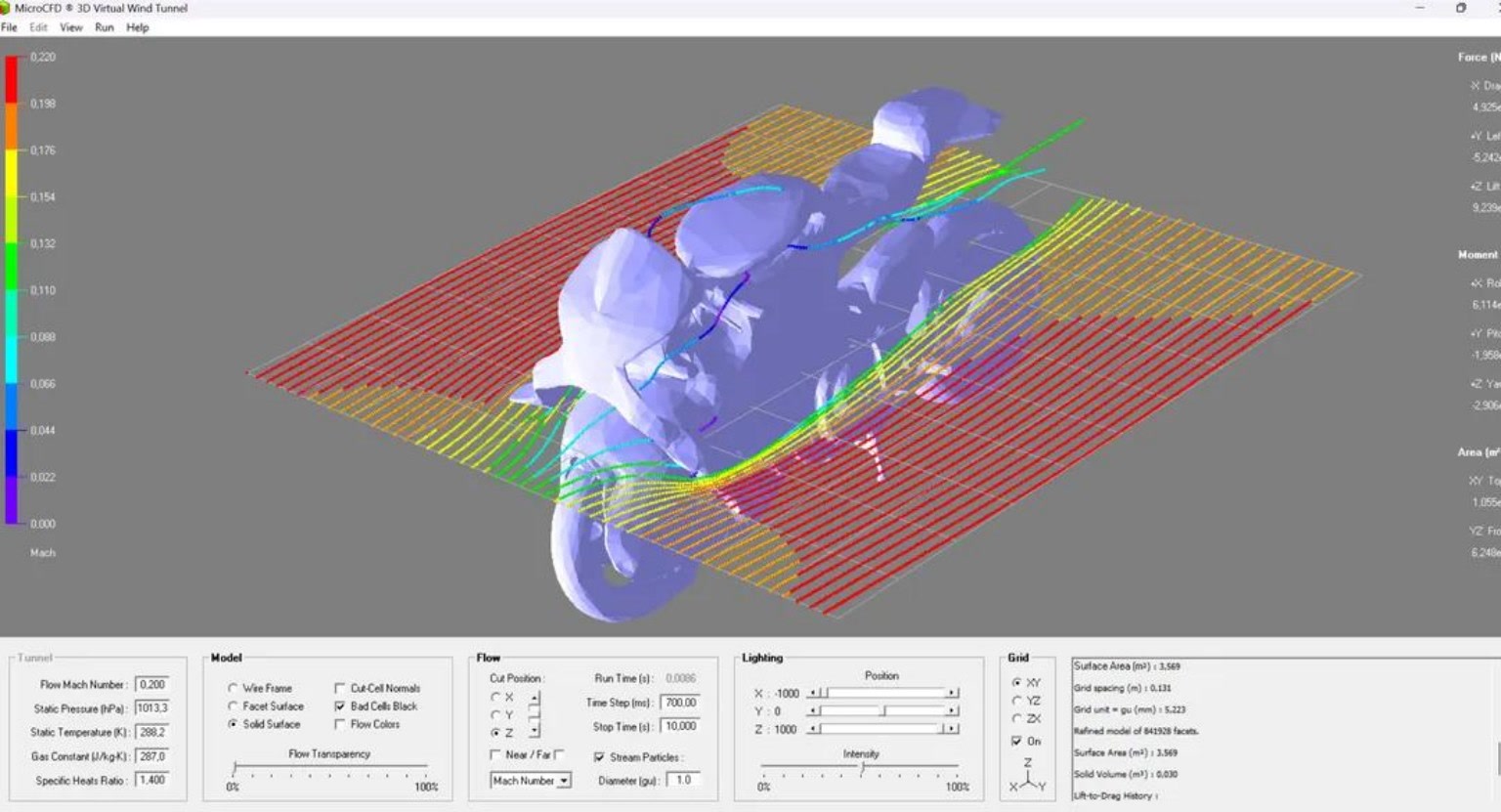Viewport: 1501px width, 812px height.
Task: Open the Mach Number flow variable dropdown
Action: (531, 781)
